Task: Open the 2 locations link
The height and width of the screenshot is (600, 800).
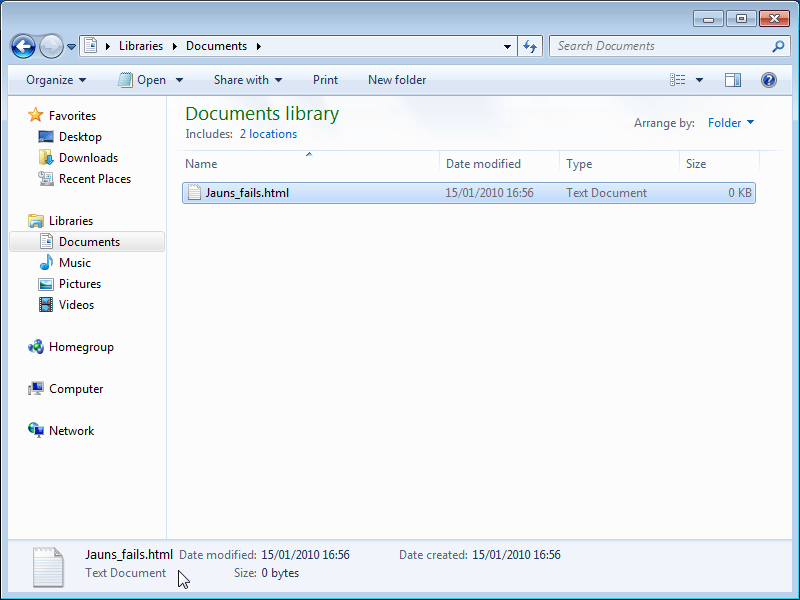Action: coord(268,134)
